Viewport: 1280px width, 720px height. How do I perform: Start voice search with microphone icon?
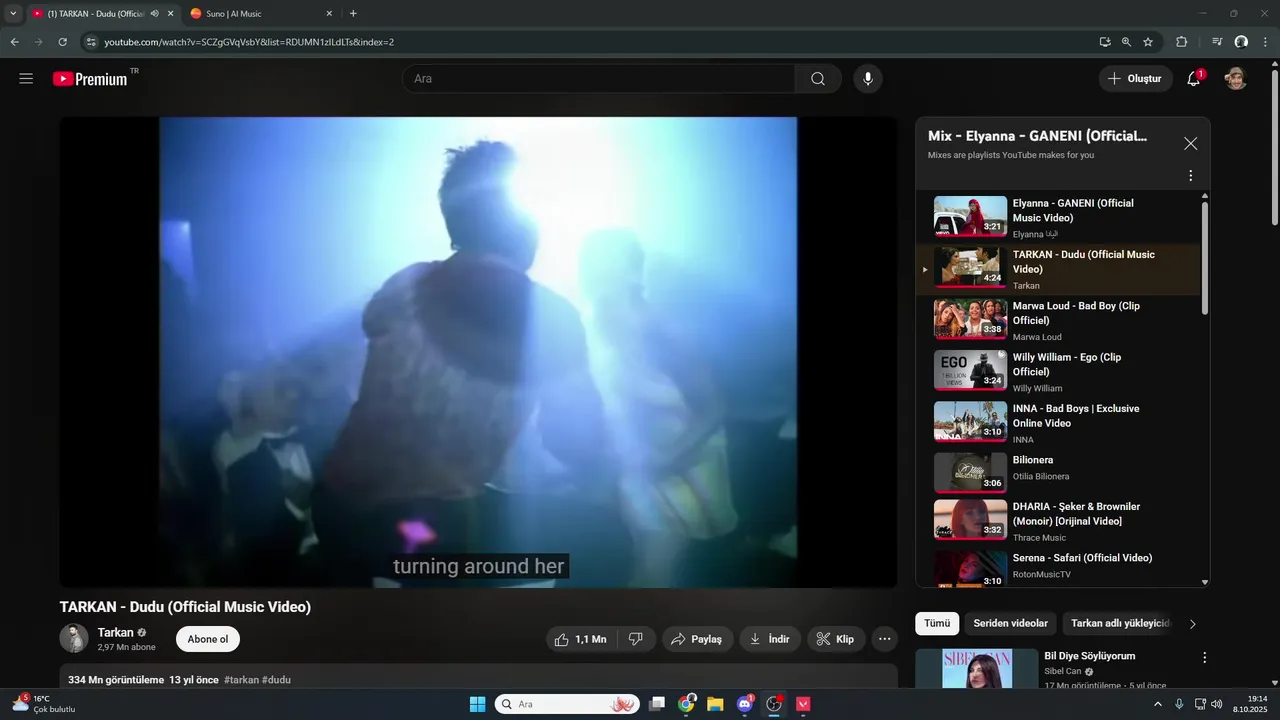pyautogui.click(x=868, y=79)
